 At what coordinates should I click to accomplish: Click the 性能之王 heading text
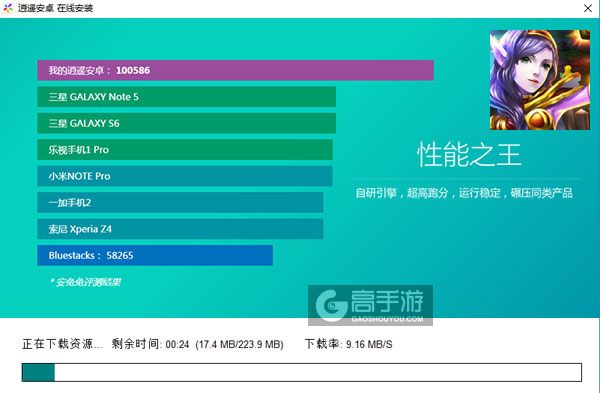pos(469,155)
